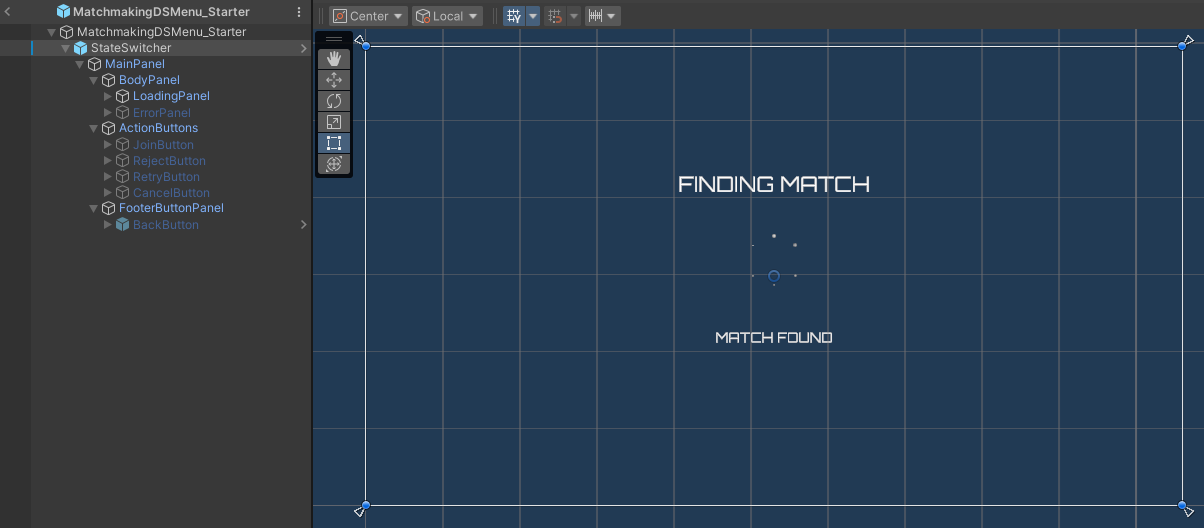Viewport: 1204px width, 528px height.
Task: Collapse the StateSwitcher node
Action: click(66, 48)
